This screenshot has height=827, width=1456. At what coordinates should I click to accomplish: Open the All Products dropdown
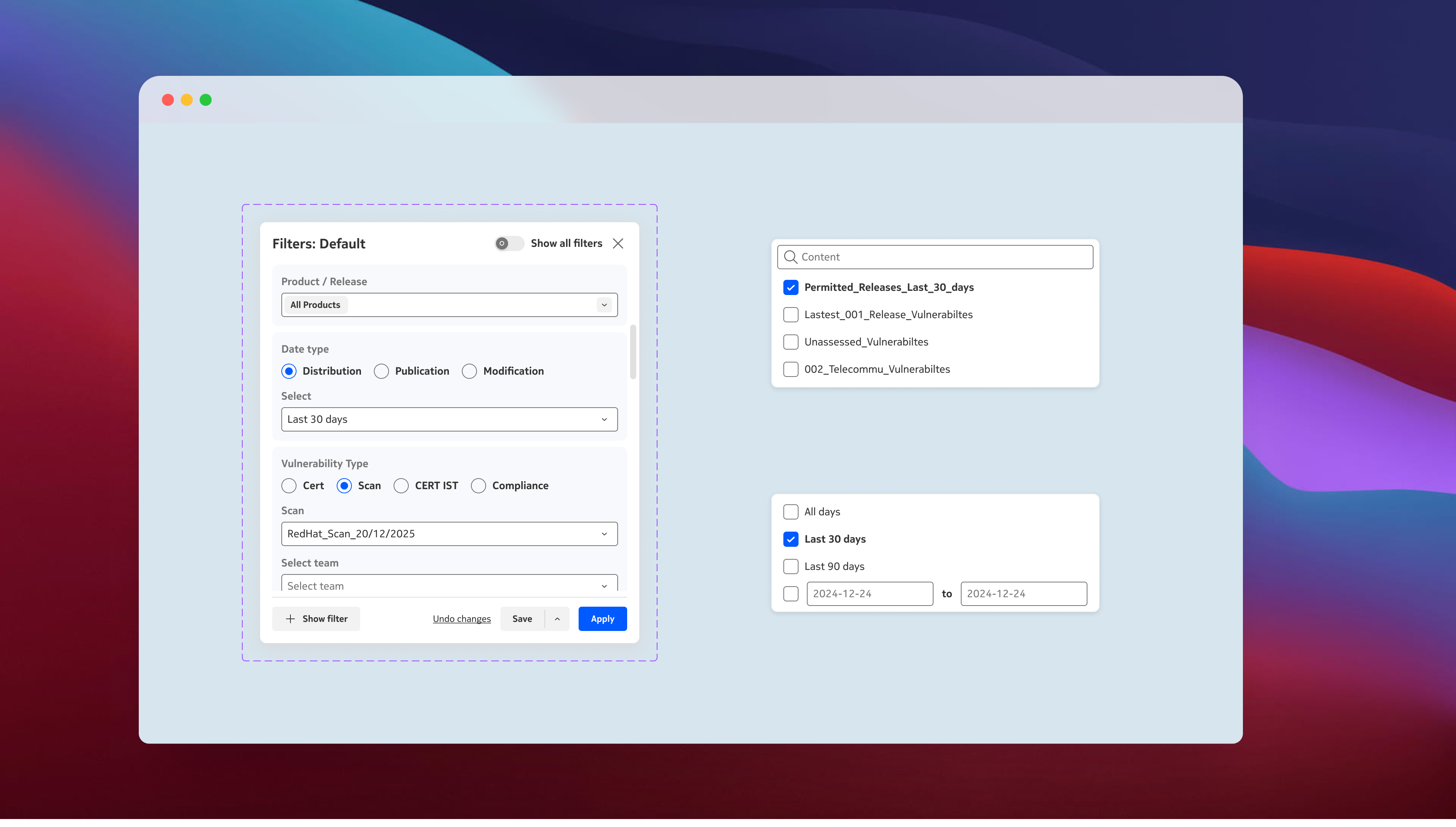click(x=604, y=305)
